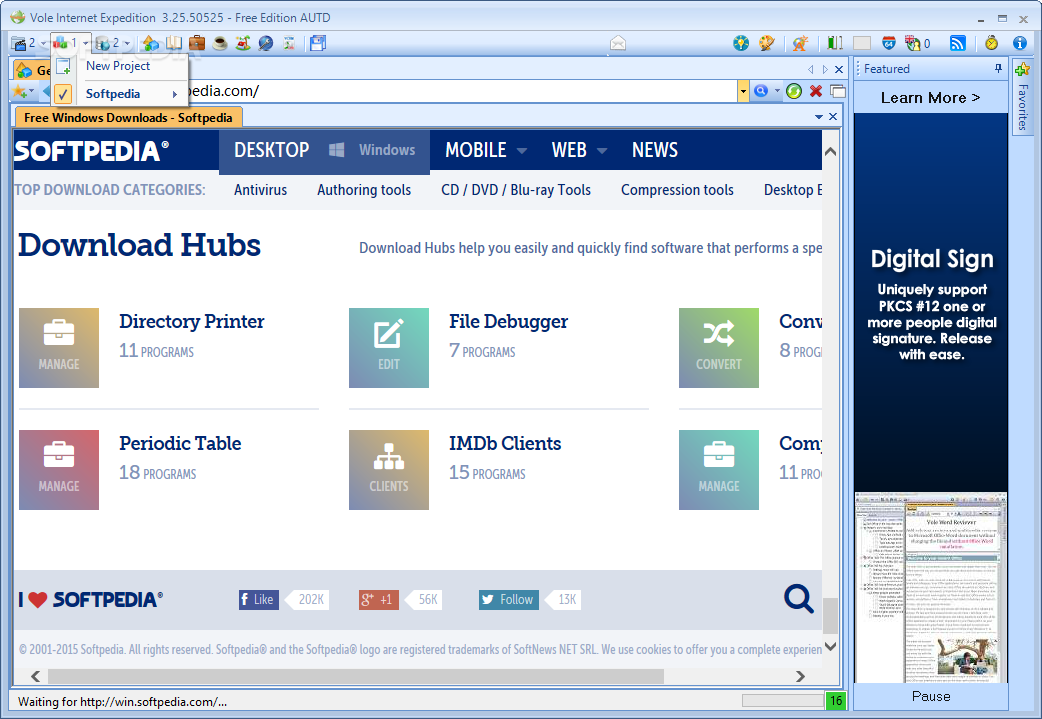Click the colored cubes project icon labeled 1

pyautogui.click(x=60, y=43)
